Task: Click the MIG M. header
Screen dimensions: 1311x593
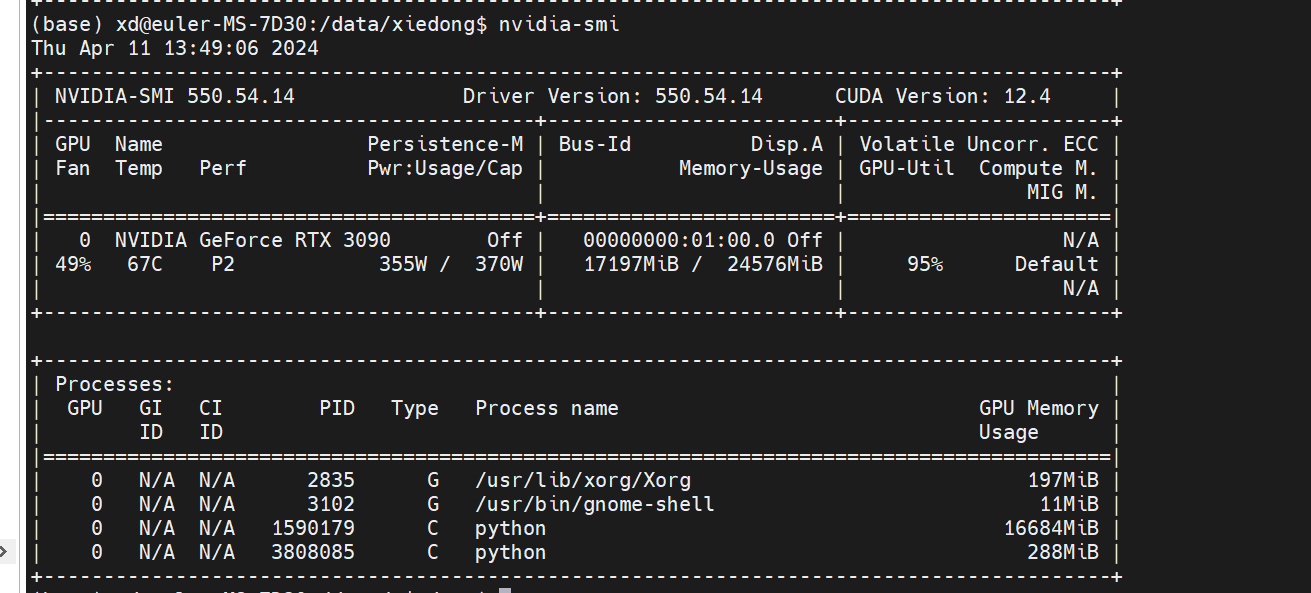Action: pos(1063,192)
